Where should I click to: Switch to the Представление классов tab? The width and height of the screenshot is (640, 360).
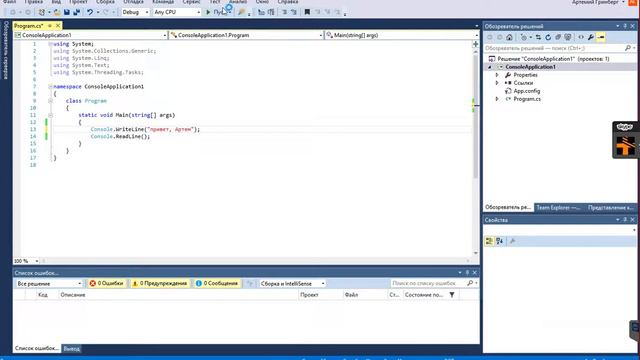click(610, 208)
